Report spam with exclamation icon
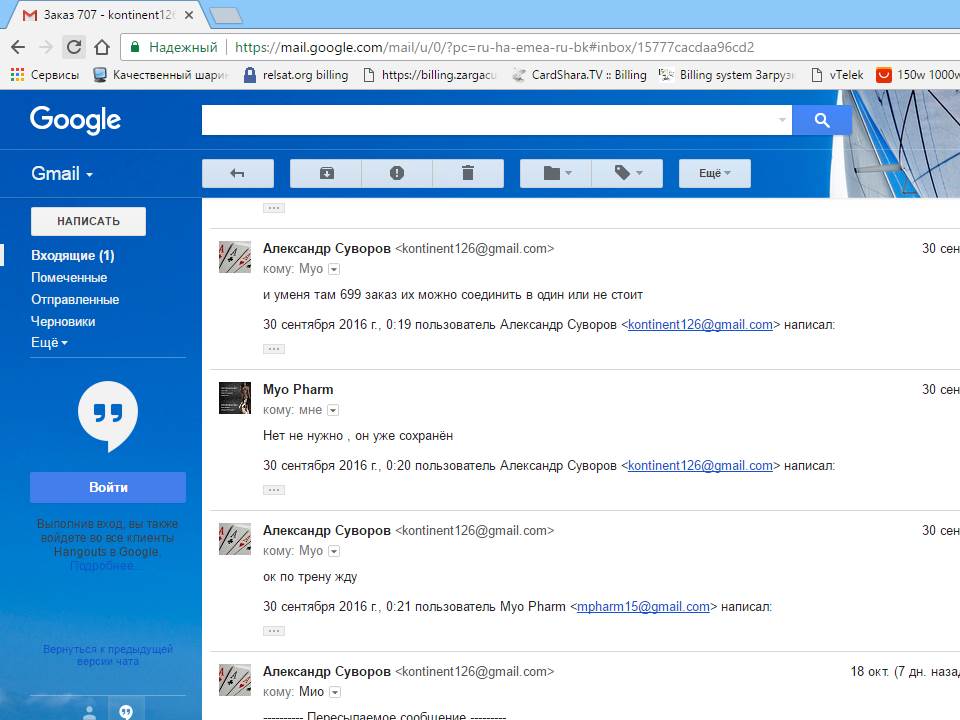Screen dimensions: 960x720 pyautogui.click(x=397, y=173)
